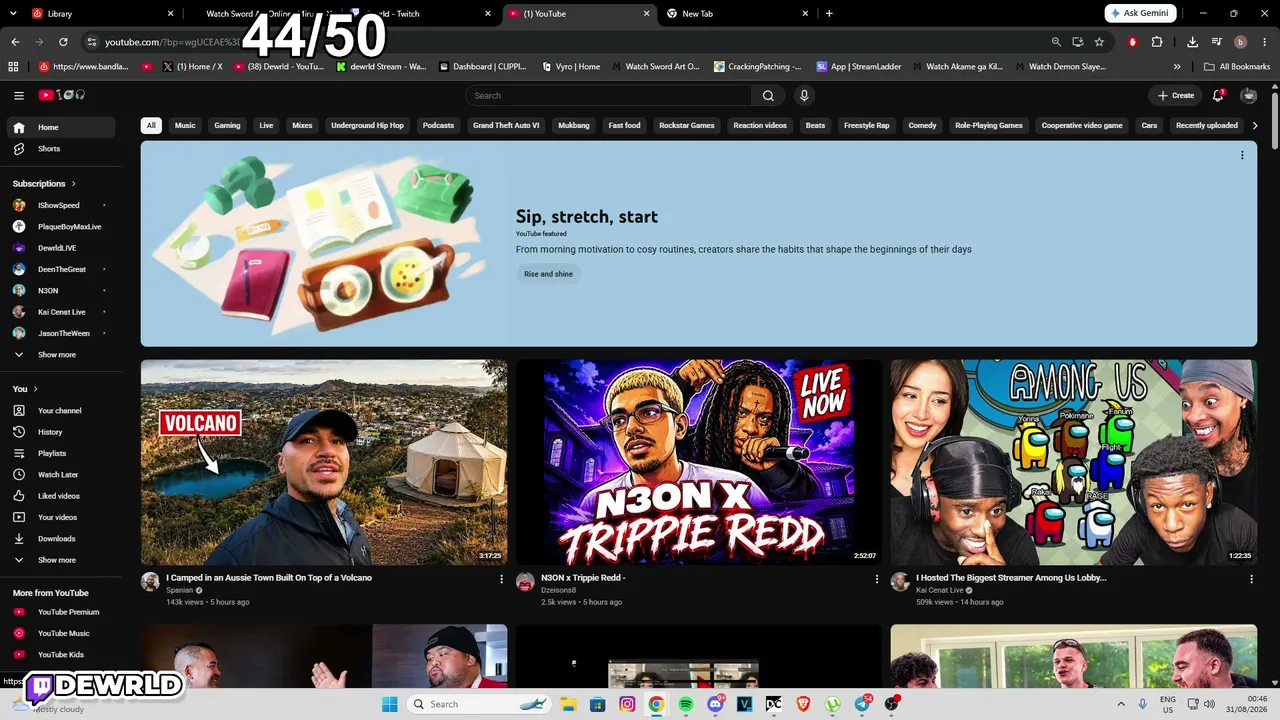1280x720 pixels.
Task: Bookmark this page with the star
Action: pos(1099,42)
